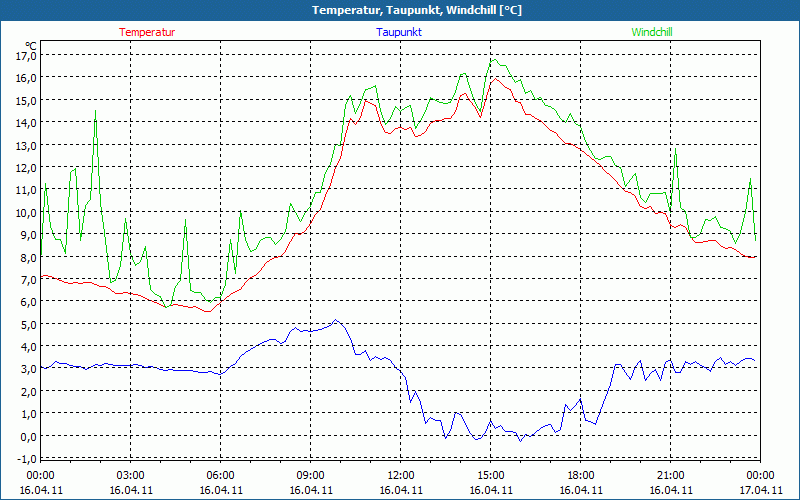Click the 16.04.11 date under 21:00
Image resolution: width=800 pixels, height=500 pixels.
tap(670, 490)
